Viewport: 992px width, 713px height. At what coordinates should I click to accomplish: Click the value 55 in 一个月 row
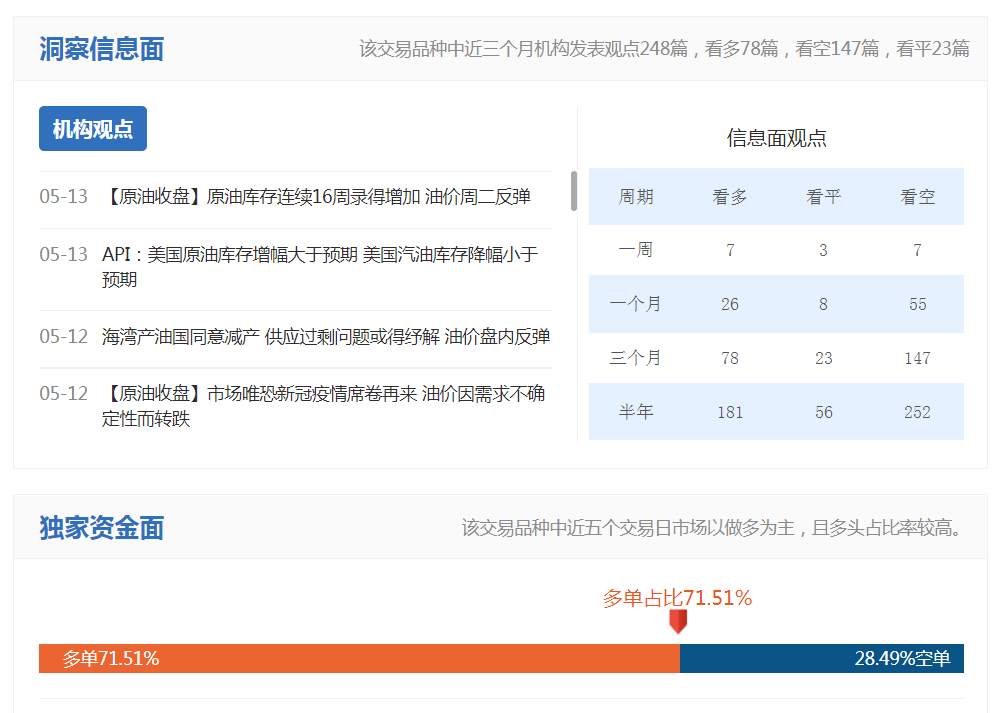(x=917, y=304)
